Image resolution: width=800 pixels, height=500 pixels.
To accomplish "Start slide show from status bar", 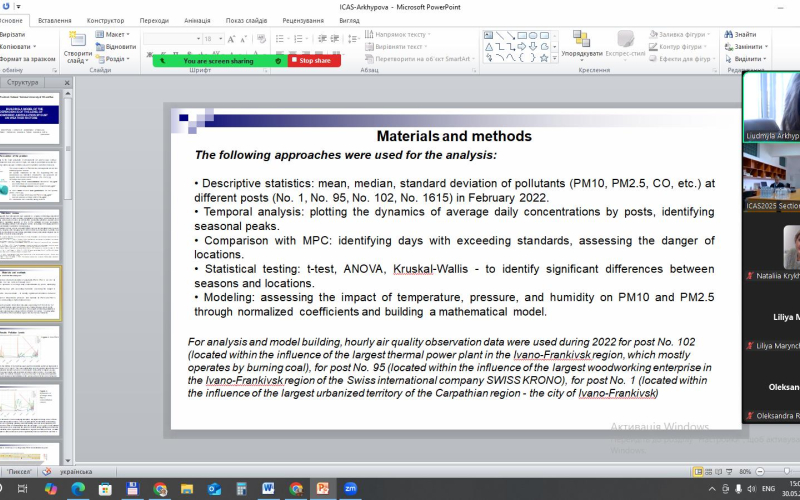I will (x=729, y=471).
